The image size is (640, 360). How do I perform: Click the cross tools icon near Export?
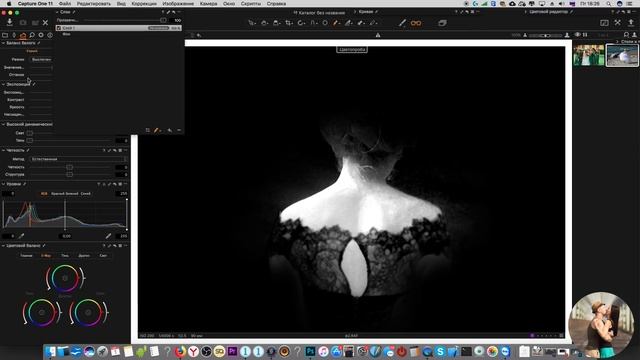pyautogui.click(x=617, y=23)
